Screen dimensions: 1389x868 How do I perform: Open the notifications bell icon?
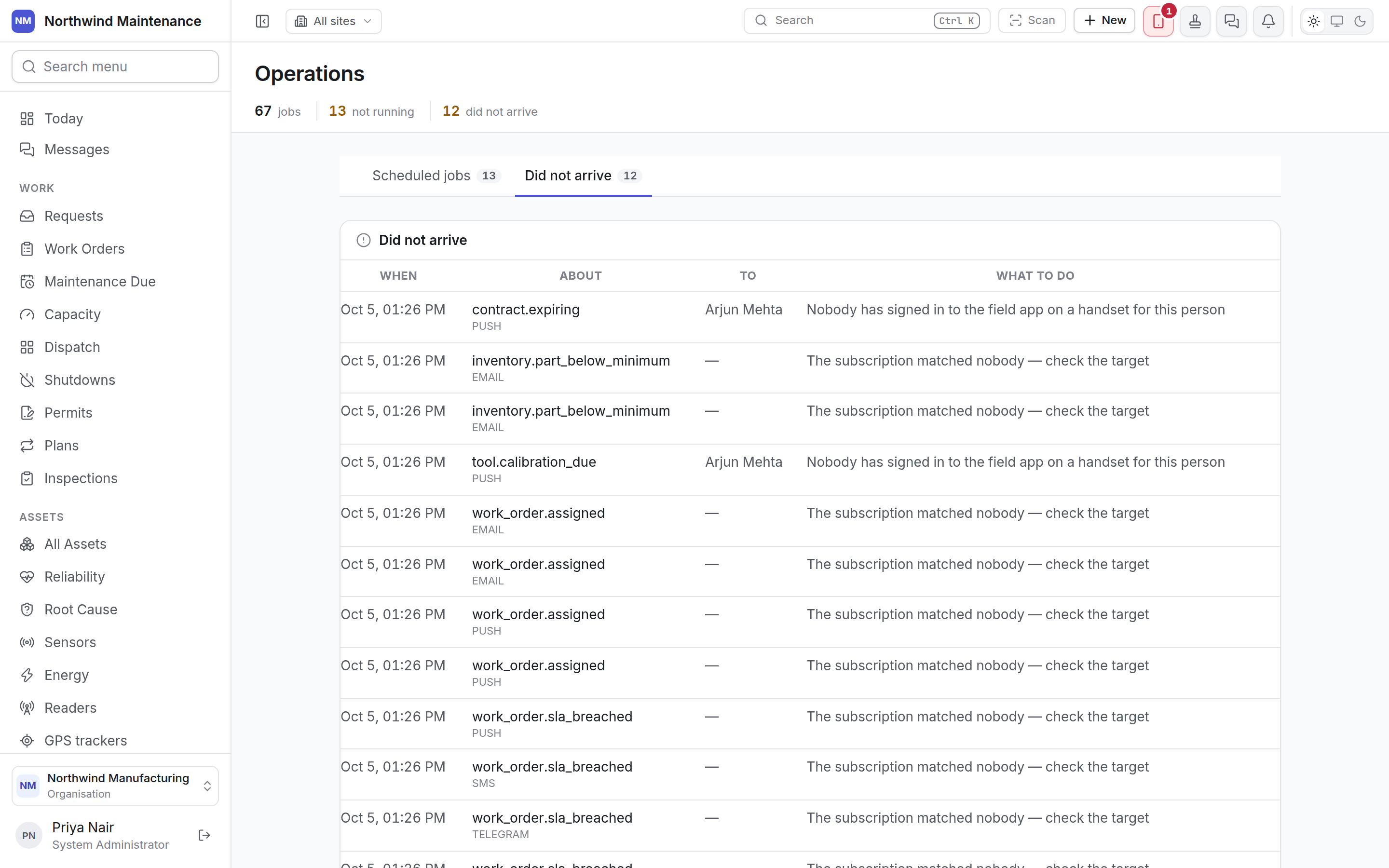(x=1268, y=21)
